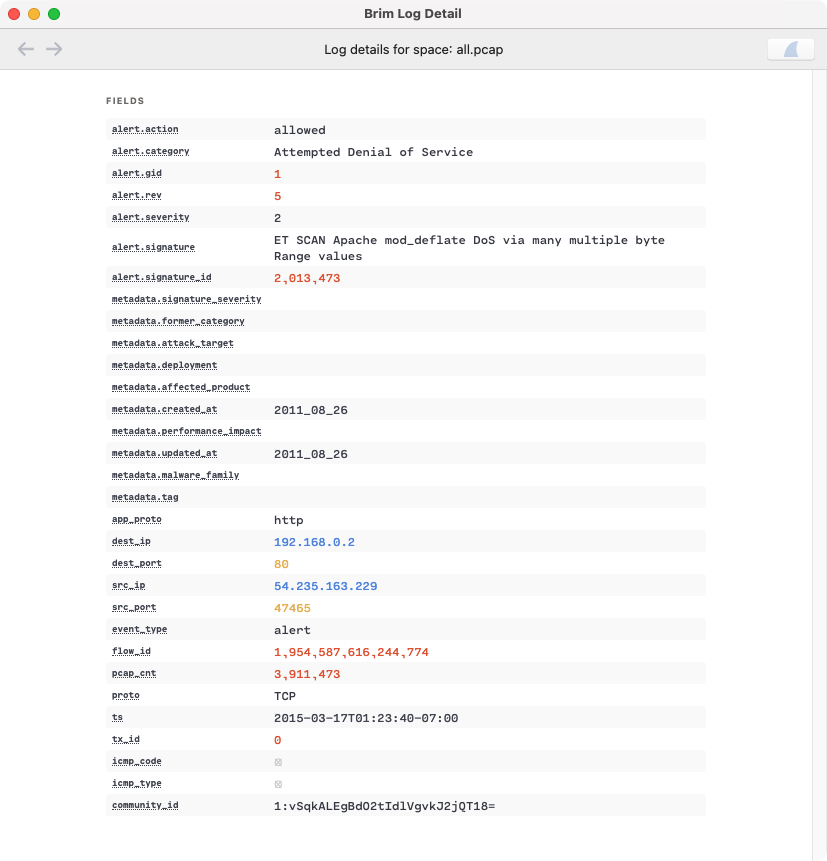Open this flow in Wireshark
This screenshot has width=827, height=861.
[790, 49]
